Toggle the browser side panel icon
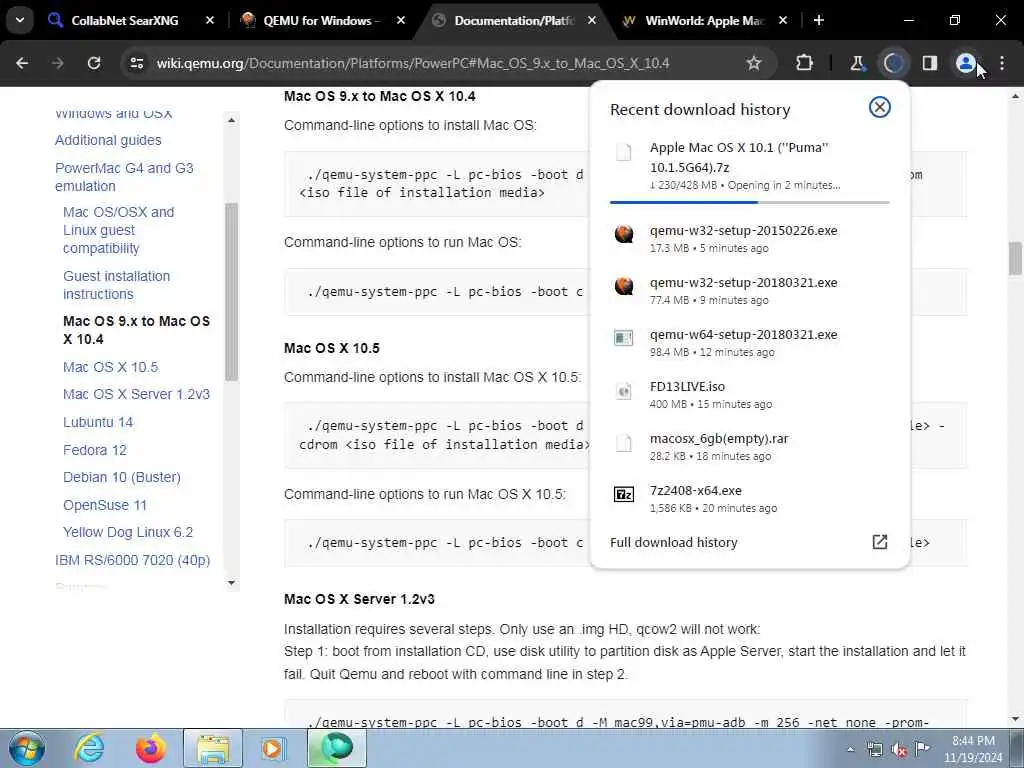Viewport: 1024px width, 768px height. (929, 63)
